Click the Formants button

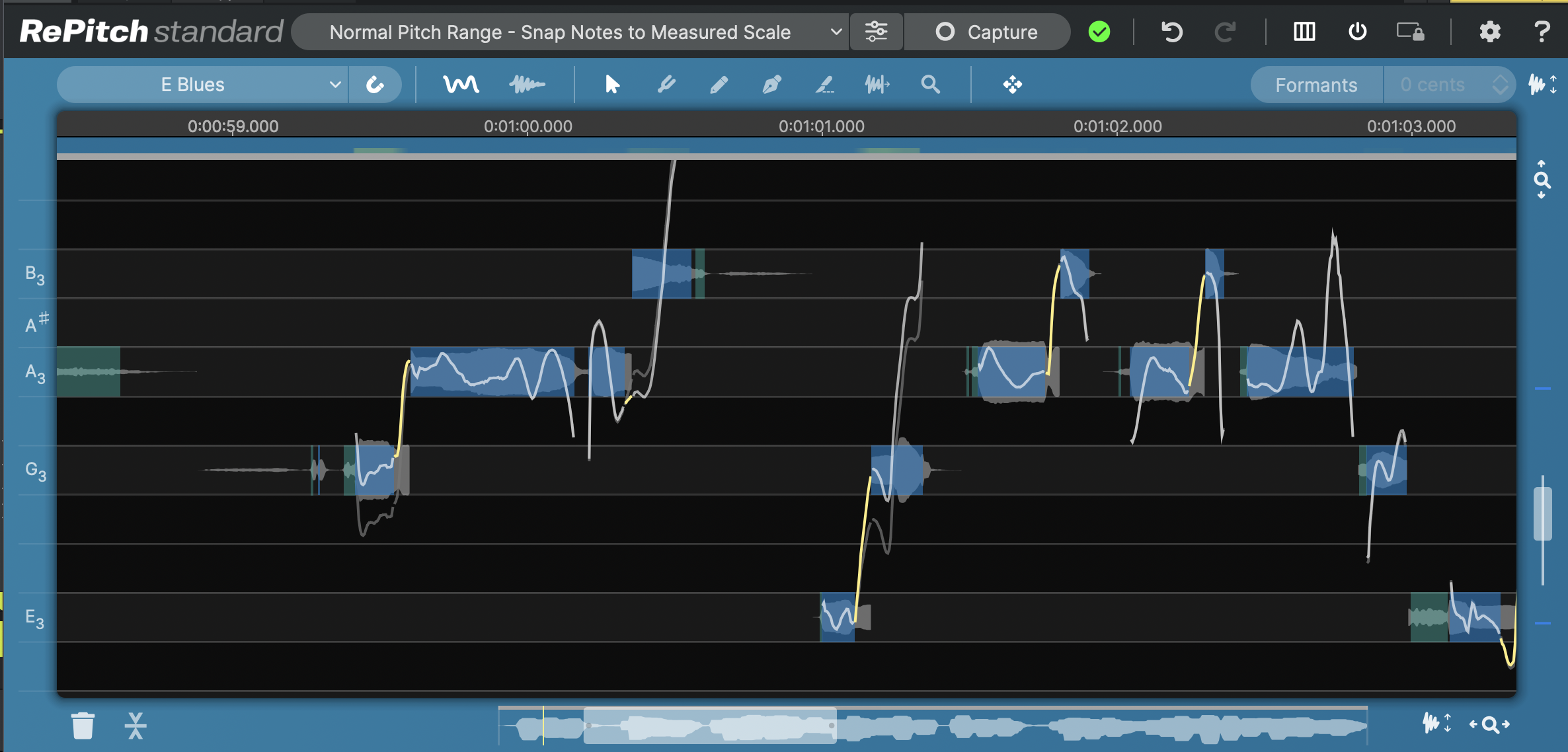coord(1315,85)
